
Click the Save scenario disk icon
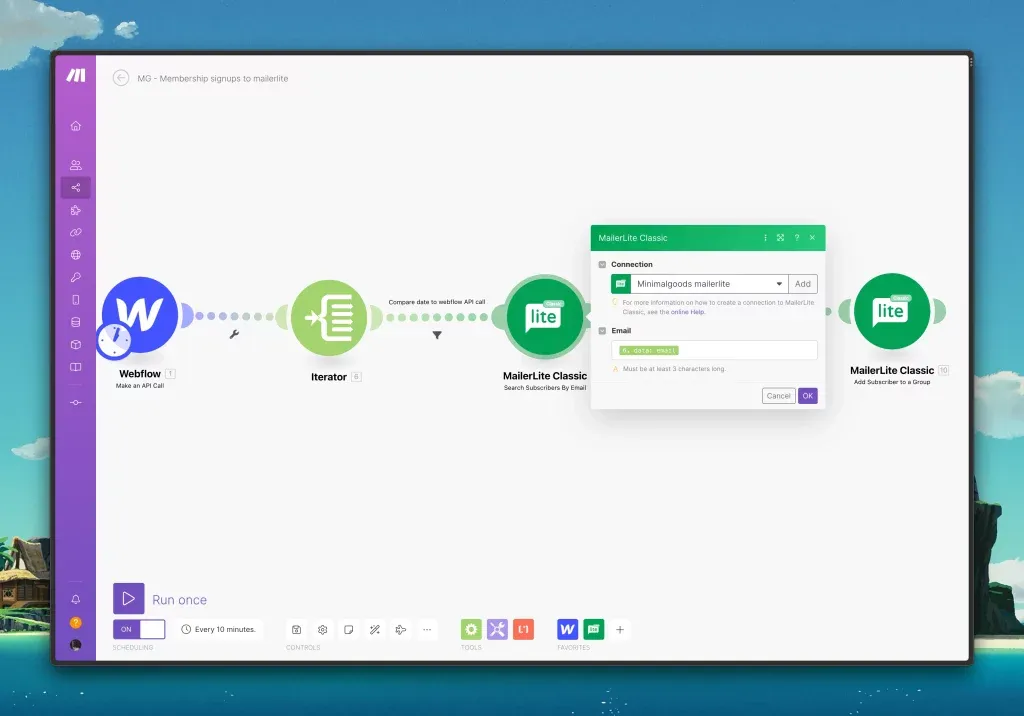point(296,630)
